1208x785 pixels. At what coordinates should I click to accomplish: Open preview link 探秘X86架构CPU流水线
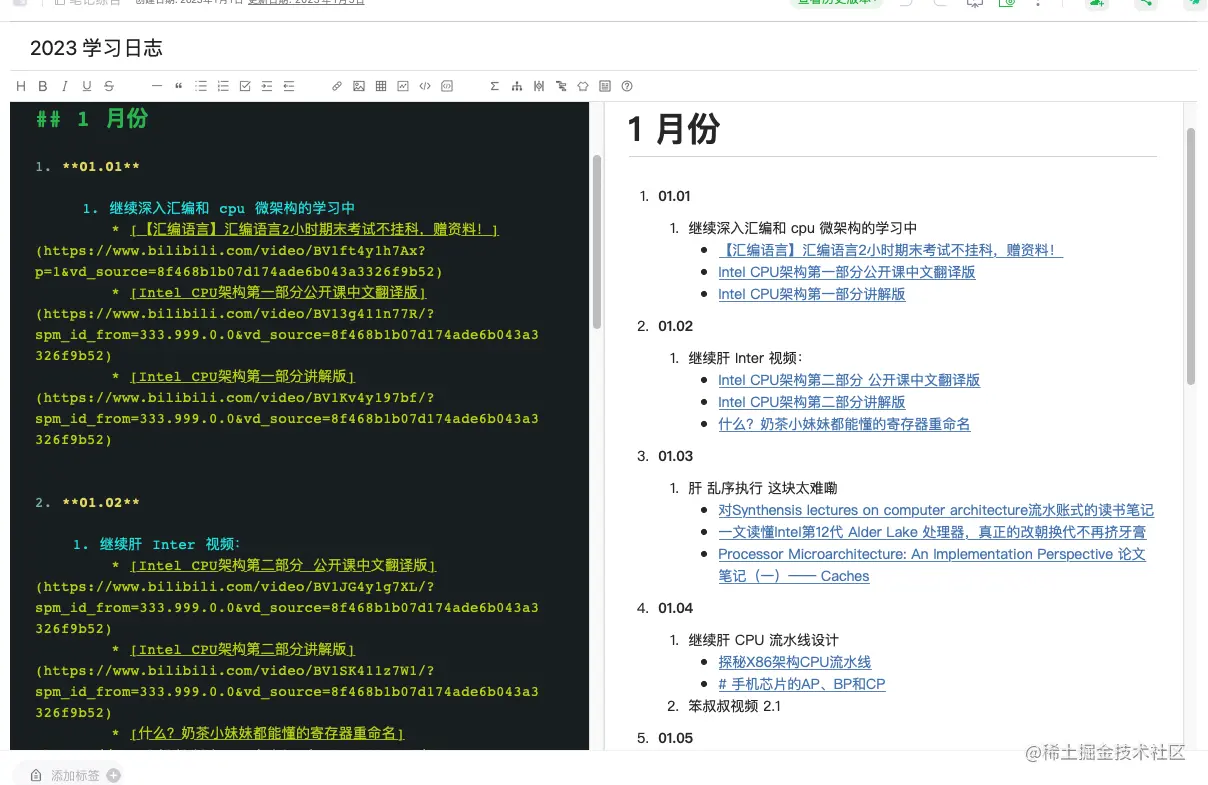tap(794, 662)
